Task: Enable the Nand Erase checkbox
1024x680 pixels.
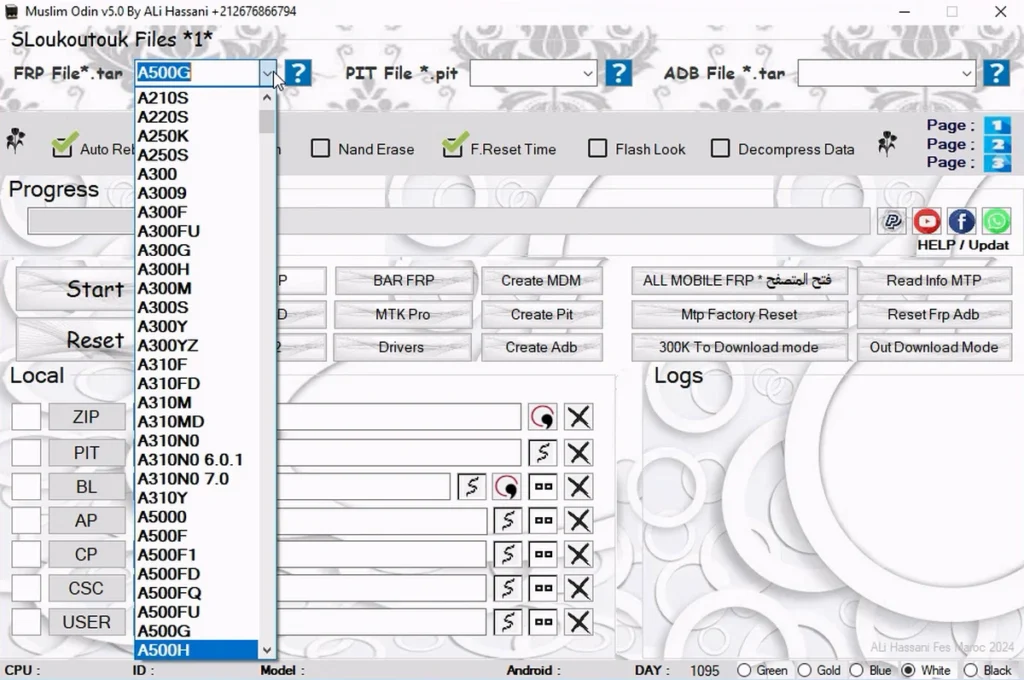Action: [x=320, y=148]
